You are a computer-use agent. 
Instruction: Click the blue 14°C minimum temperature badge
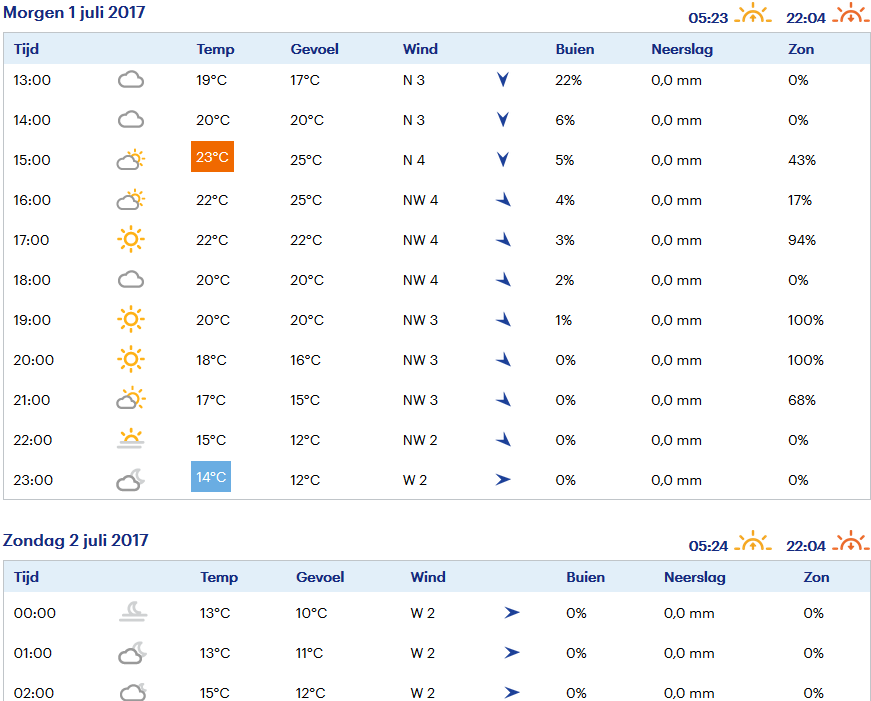click(x=211, y=477)
